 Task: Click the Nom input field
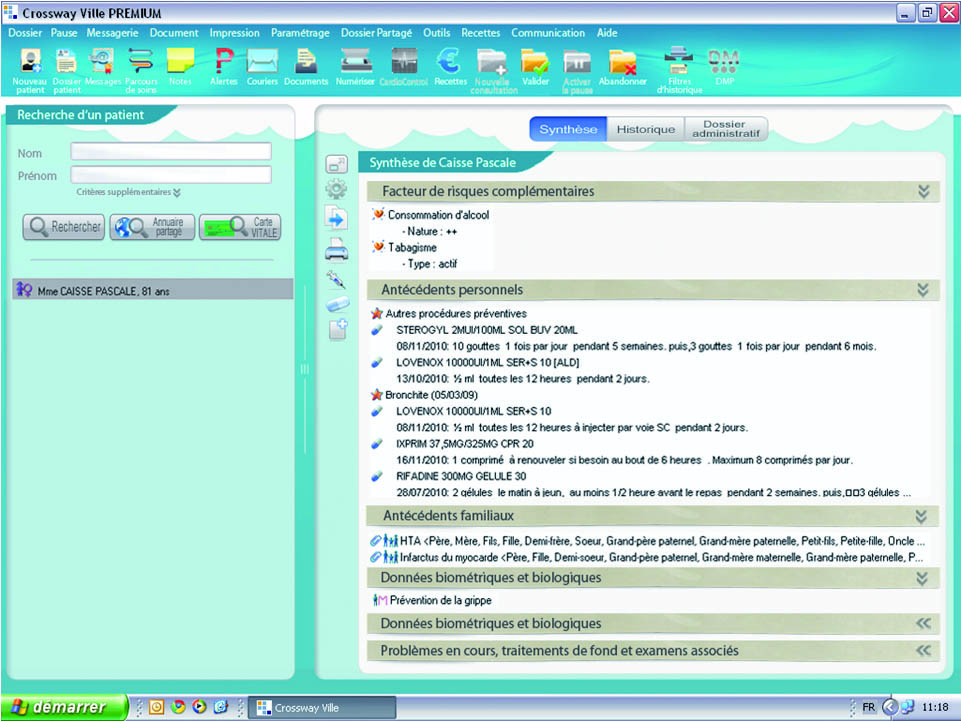(171, 152)
